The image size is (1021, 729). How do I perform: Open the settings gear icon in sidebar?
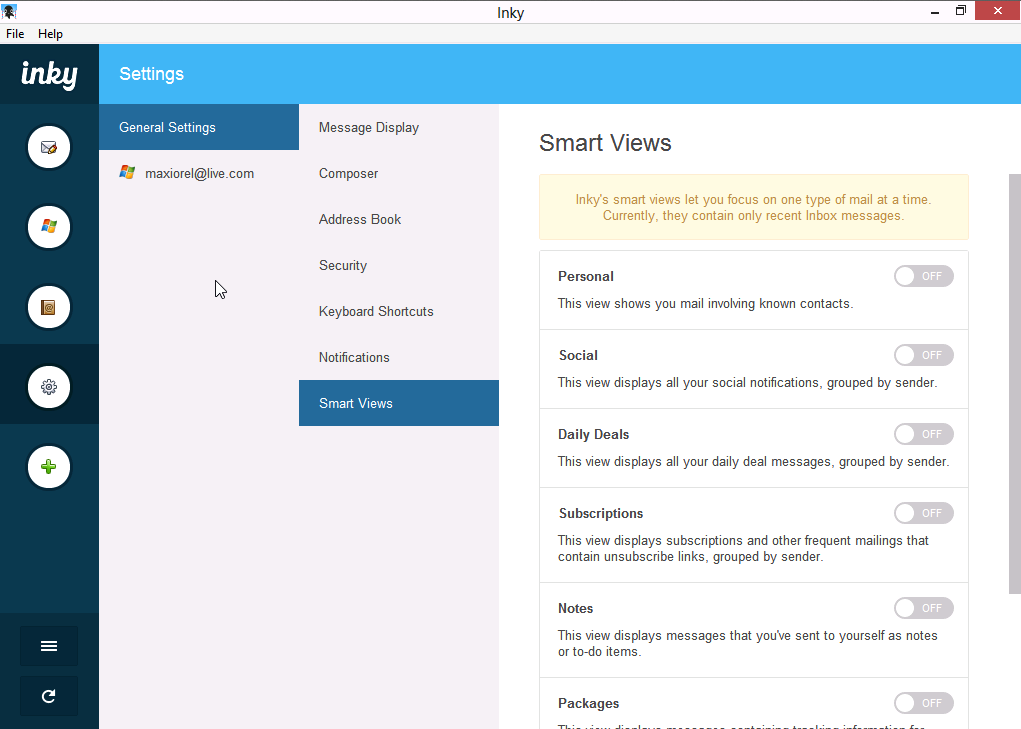click(49, 387)
